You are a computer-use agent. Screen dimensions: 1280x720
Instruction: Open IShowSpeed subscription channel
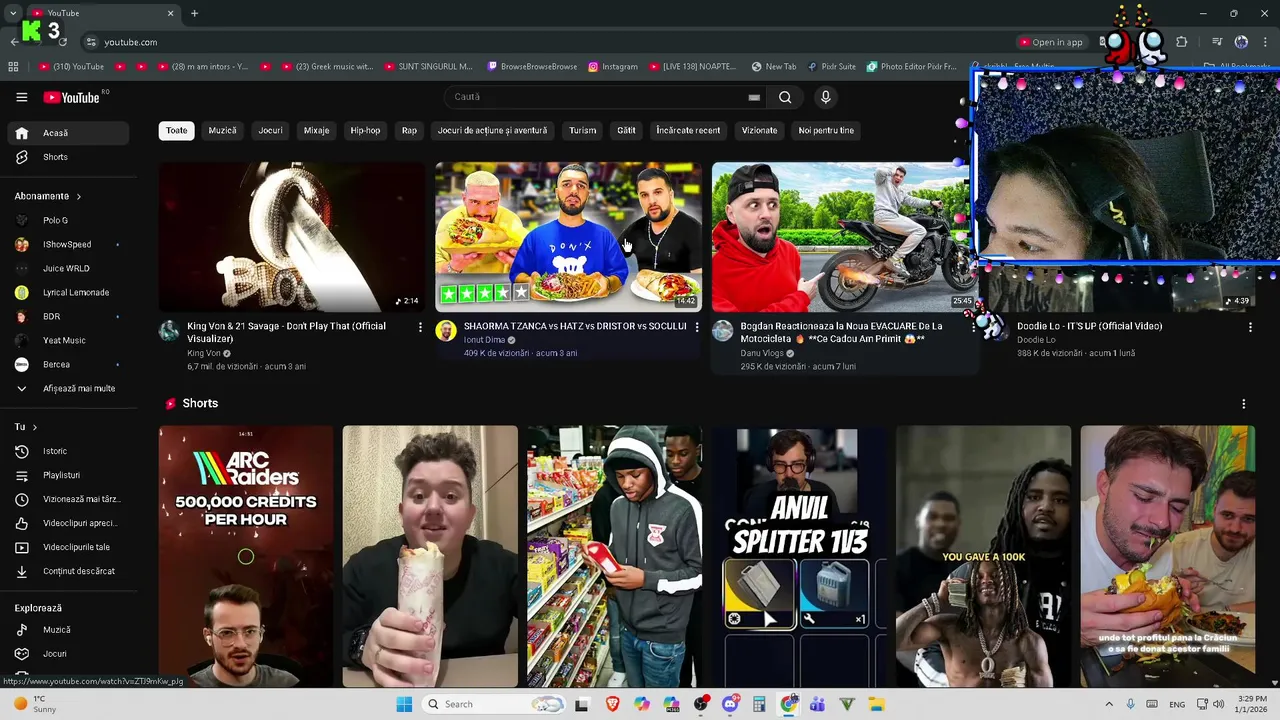68,244
